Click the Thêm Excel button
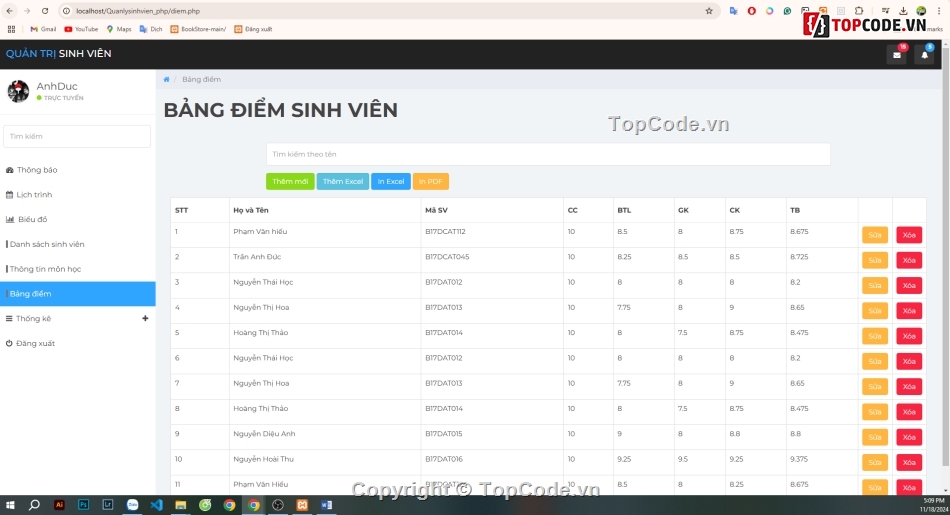Viewport: 950px width, 515px height. pyautogui.click(x=343, y=181)
